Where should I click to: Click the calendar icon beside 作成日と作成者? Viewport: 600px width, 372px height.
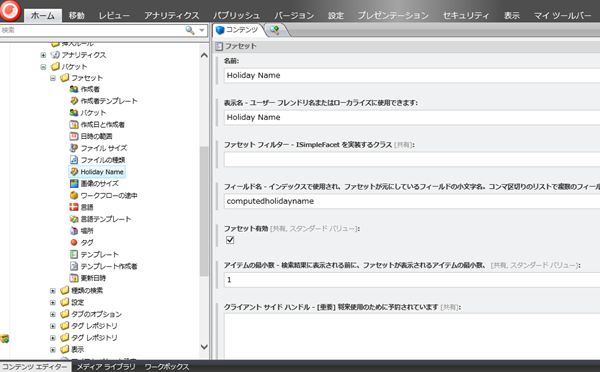(x=74, y=124)
